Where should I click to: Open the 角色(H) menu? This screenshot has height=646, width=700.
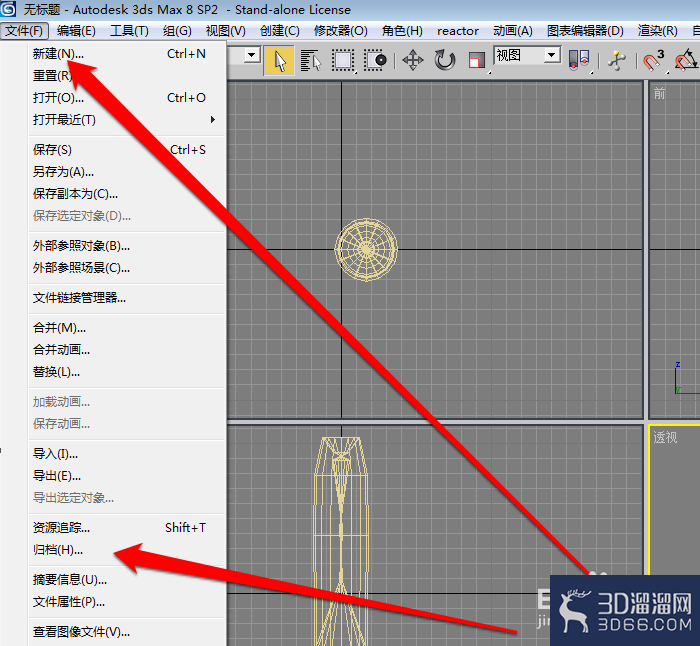(x=402, y=31)
